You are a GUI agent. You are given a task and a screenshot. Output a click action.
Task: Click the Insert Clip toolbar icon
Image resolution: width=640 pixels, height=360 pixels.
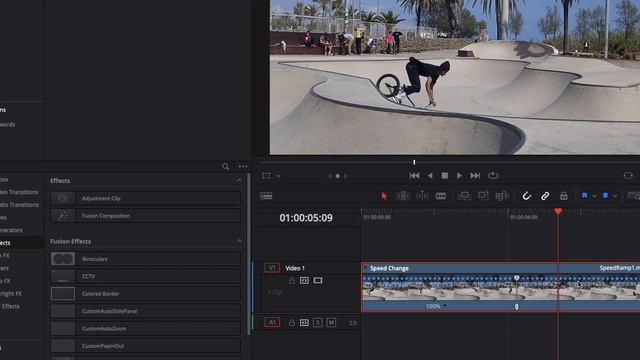464,196
